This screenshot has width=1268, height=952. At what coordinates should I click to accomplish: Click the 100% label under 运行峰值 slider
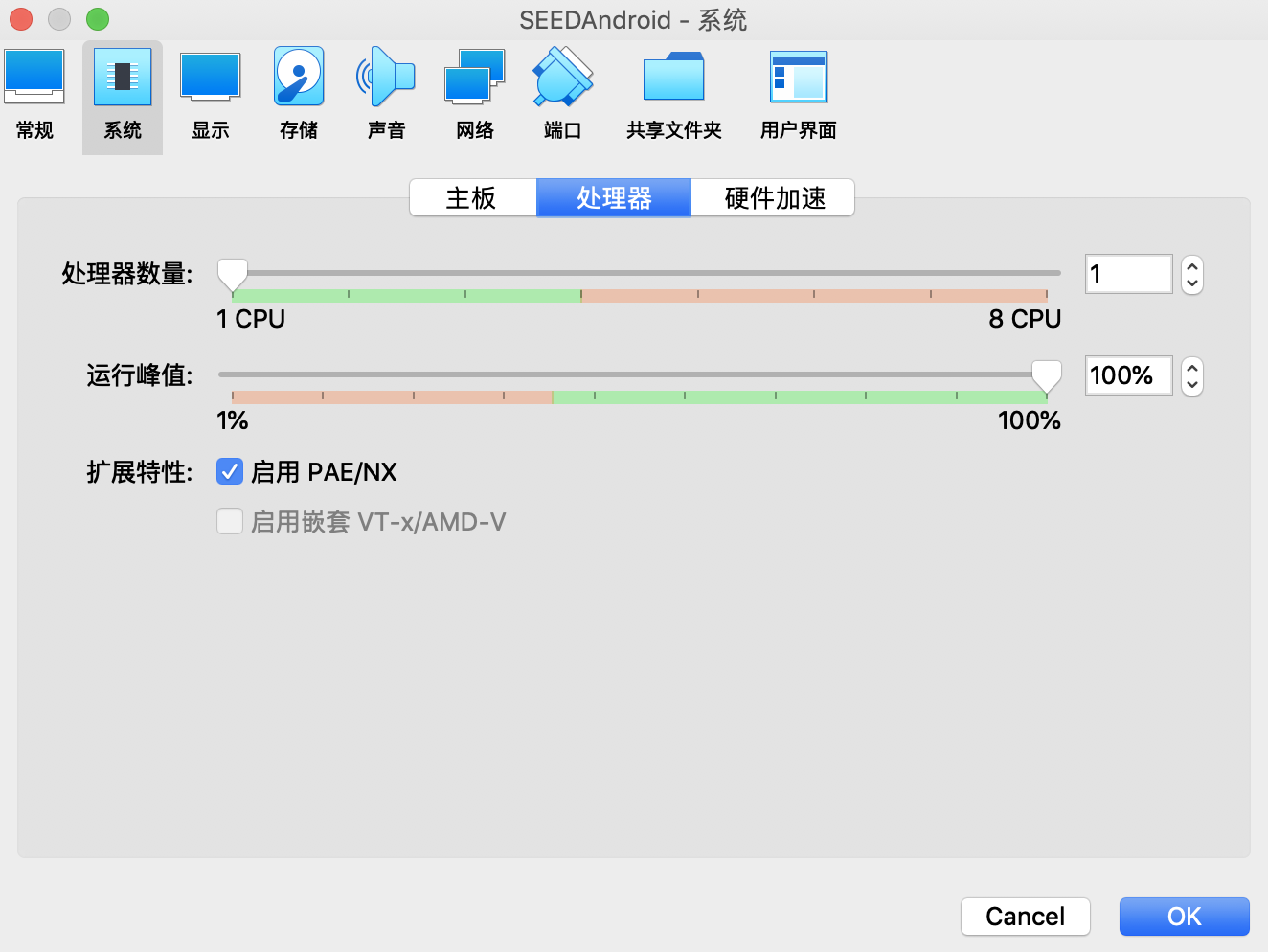click(1030, 420)
